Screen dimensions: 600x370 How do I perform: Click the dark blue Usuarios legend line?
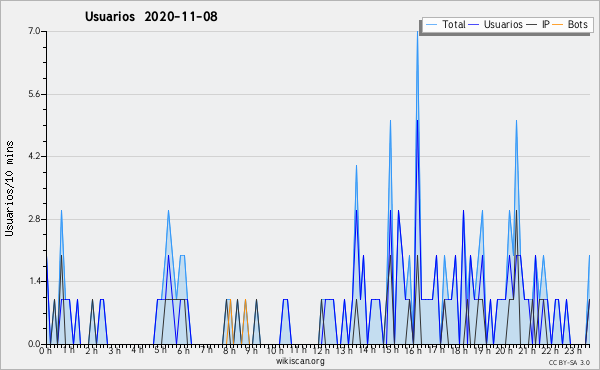click(474, 25)
